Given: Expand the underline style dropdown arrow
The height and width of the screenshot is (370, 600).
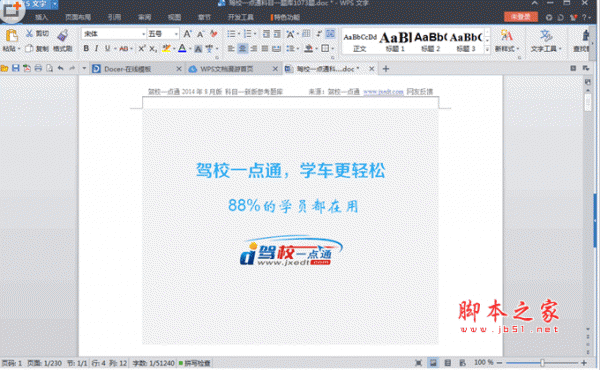Looking at the screenshot, I should tap(114, 49).
